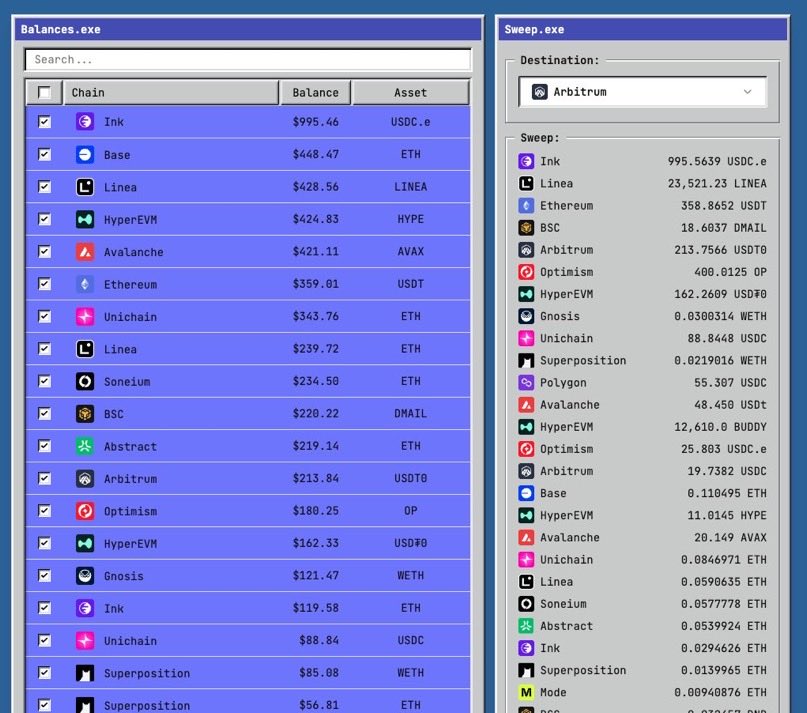Viewport: 807px width, 713px height.
Task: Click 11.0145 HYPE amount in Sweep
Action: 727,516
